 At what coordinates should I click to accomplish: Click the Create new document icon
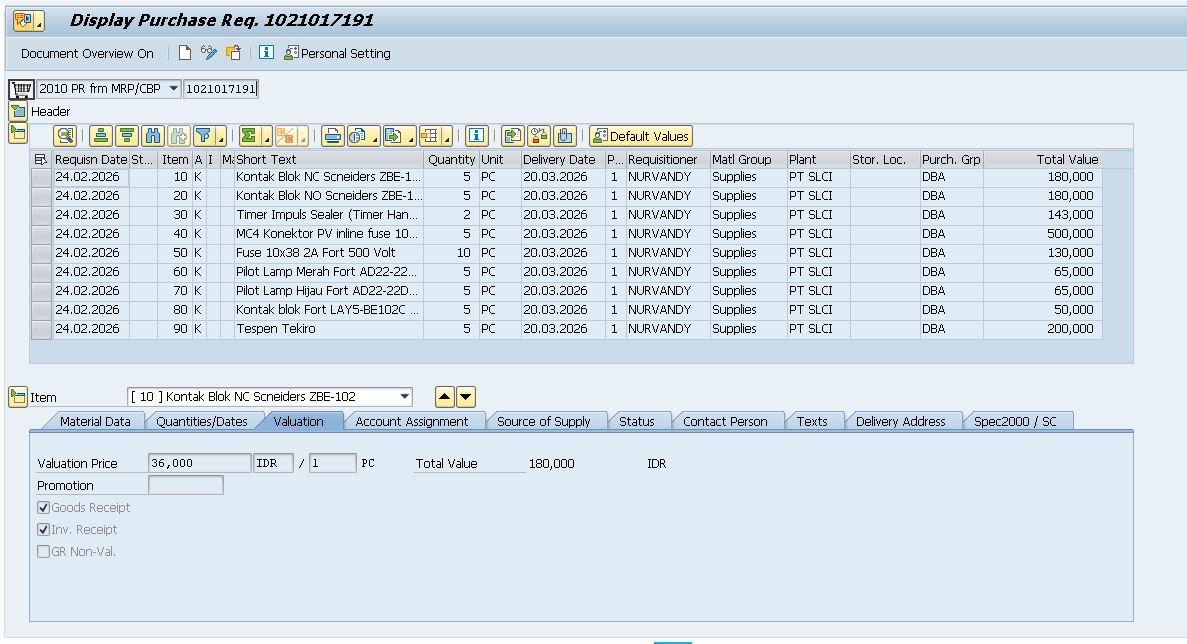pos(185,53)
